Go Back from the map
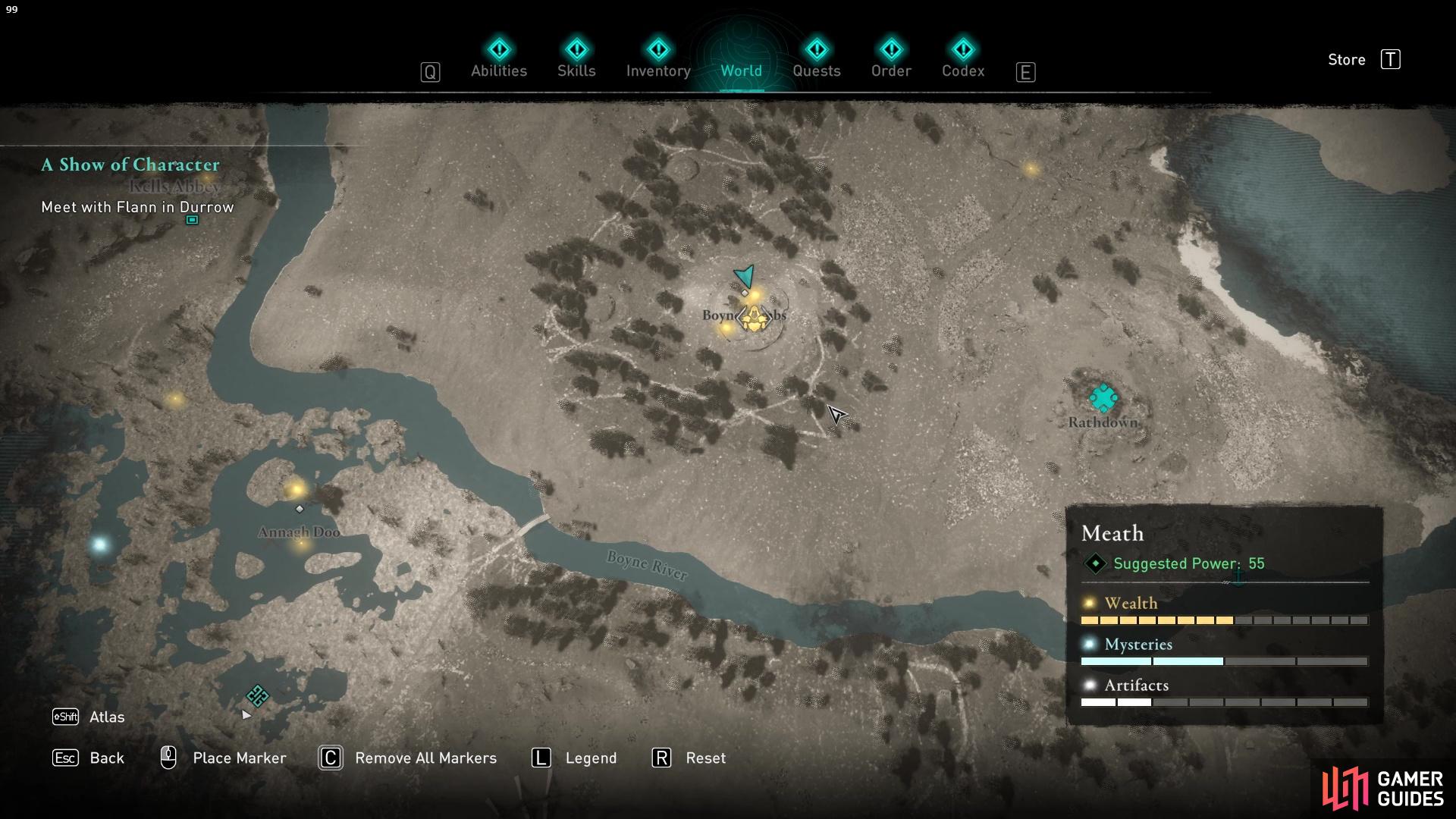Screen dimensions: 1456x819 (107, 758)
